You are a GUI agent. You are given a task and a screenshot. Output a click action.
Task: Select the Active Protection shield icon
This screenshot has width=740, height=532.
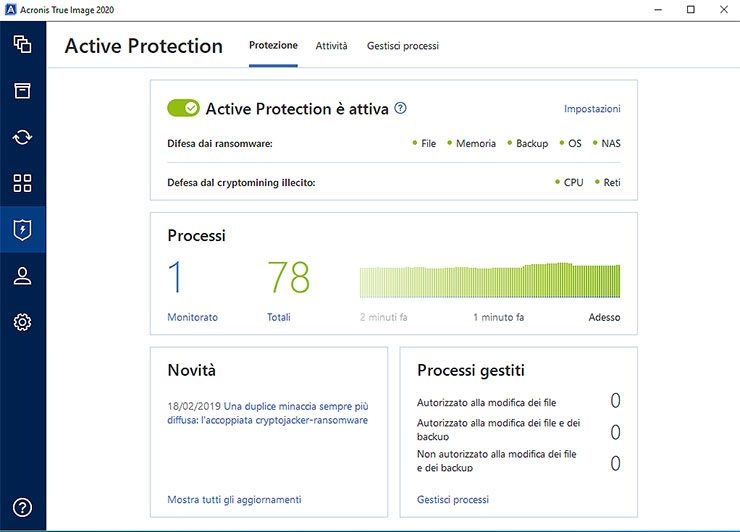click(x=22, y=230)
